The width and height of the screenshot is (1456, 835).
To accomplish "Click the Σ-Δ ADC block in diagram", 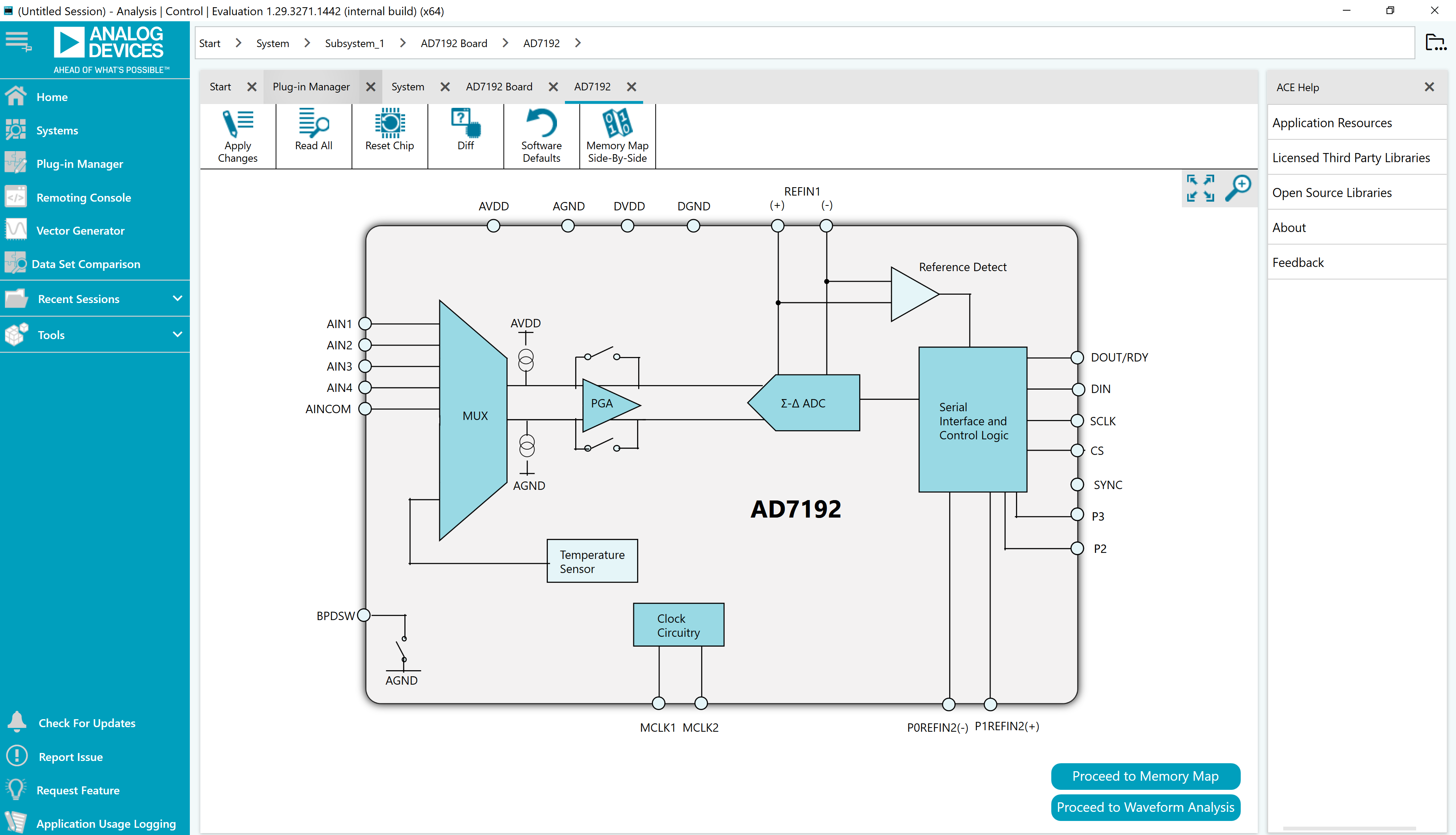I will 803,403.
